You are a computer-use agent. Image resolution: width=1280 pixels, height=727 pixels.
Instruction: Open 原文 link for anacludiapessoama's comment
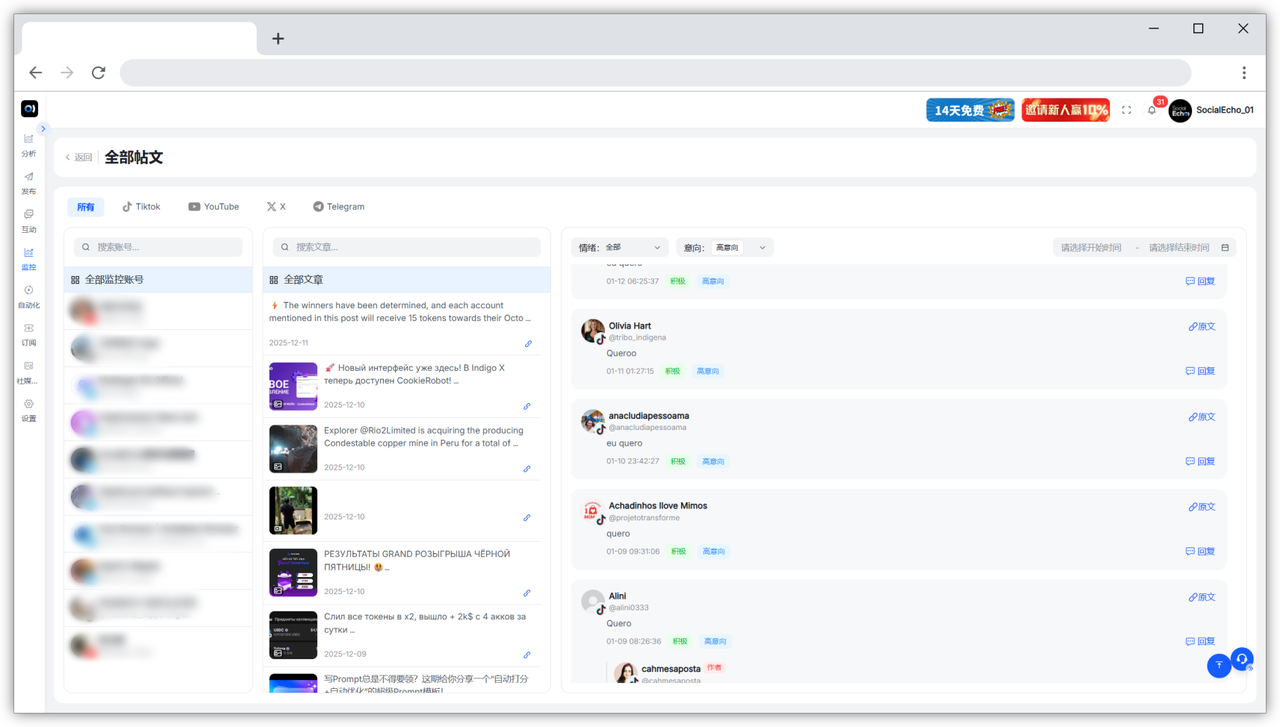(1201, 417)
